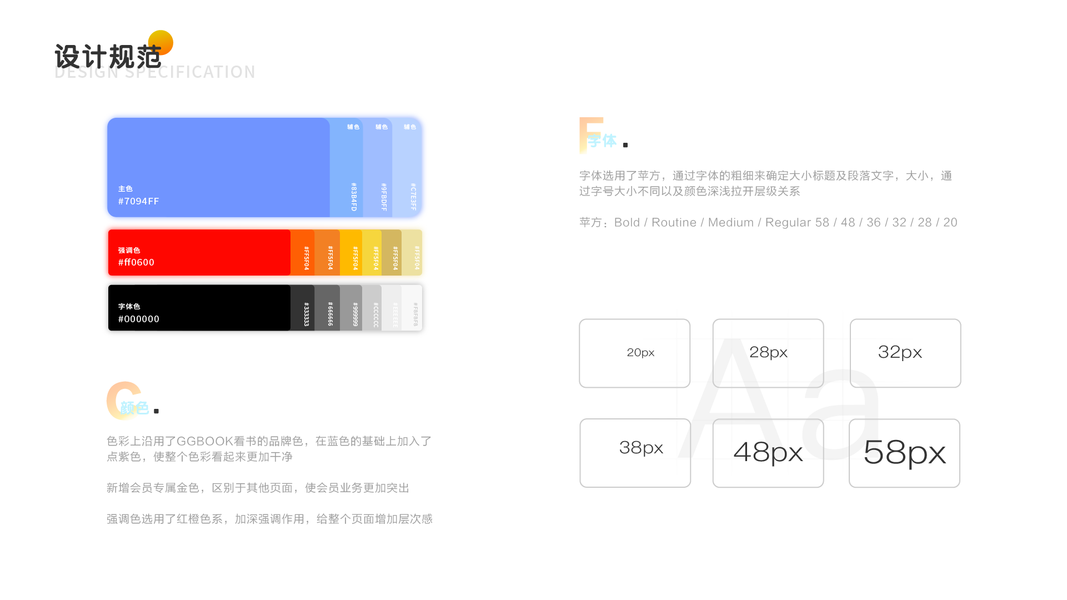Screen dimensions: 1067x600
Task: Choose the gray swatch #666666
Action: pos(327,307)
